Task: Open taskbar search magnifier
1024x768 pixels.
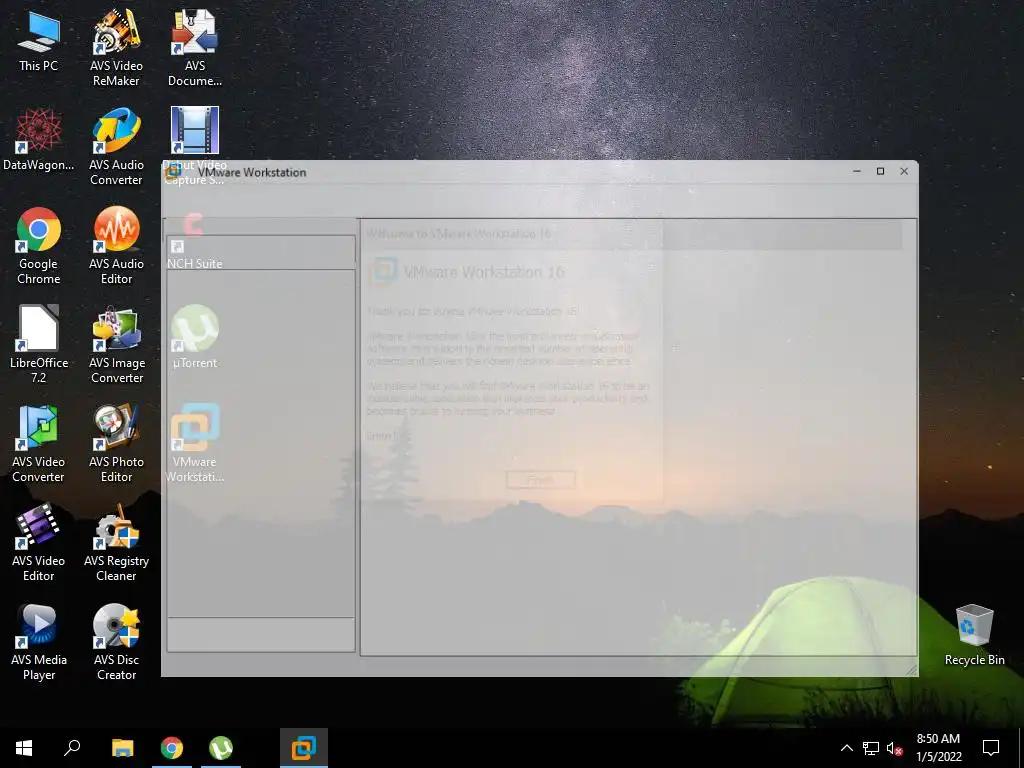Action: click(x=72, y=748)
